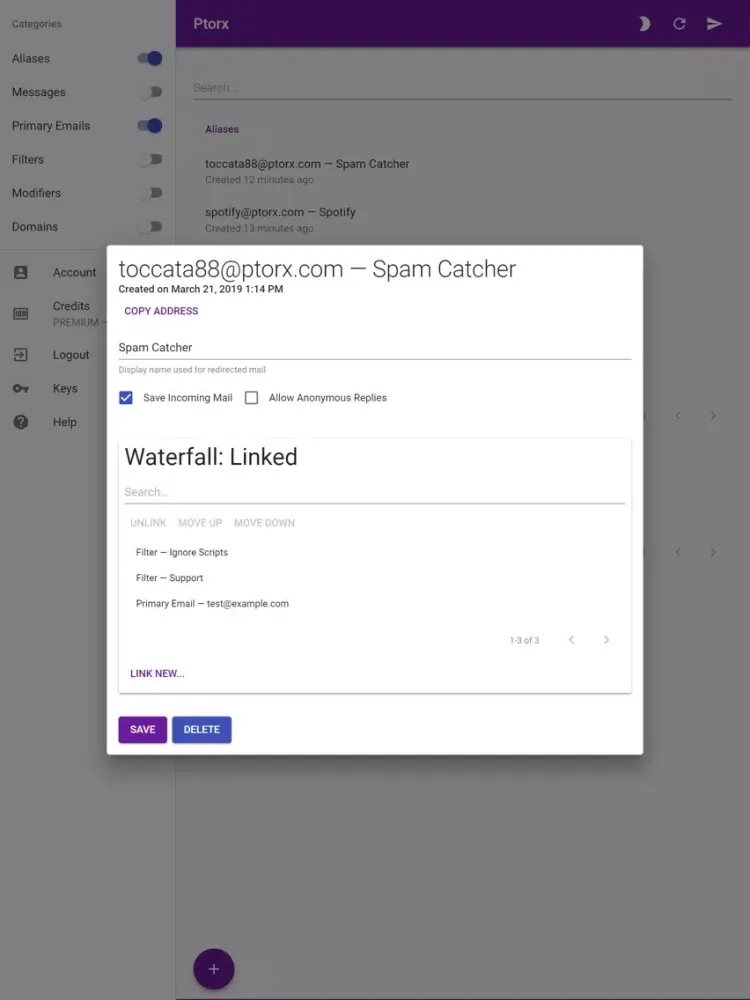Select Filter — Ignore Scripts row
750x1000 pixels.
(x=375, y=552)
